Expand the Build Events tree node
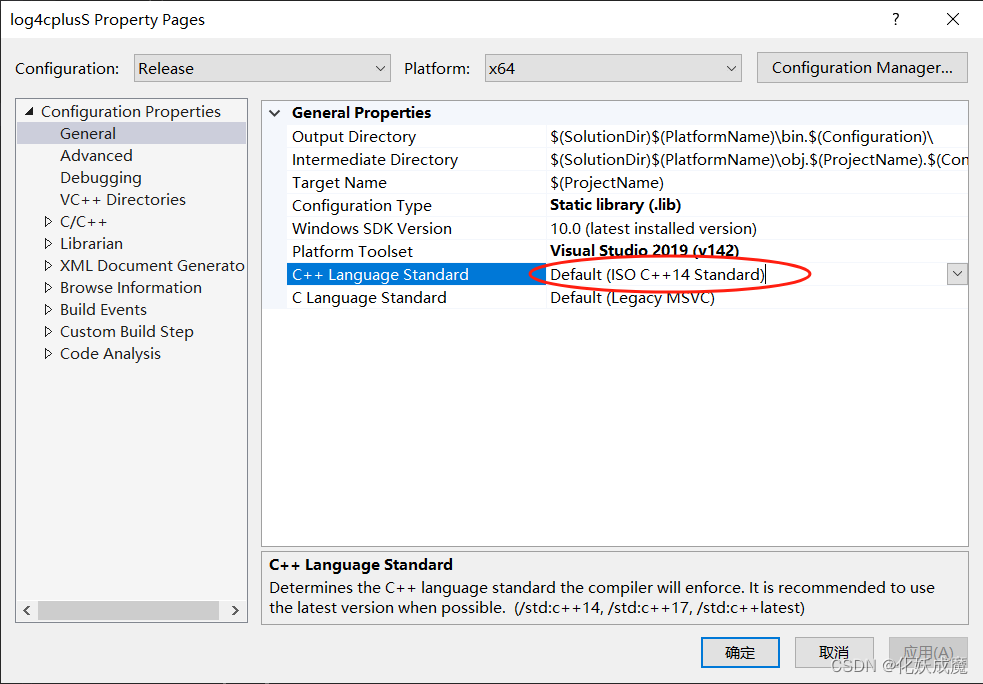The image size is (983, 684). [x=46, y=309]
